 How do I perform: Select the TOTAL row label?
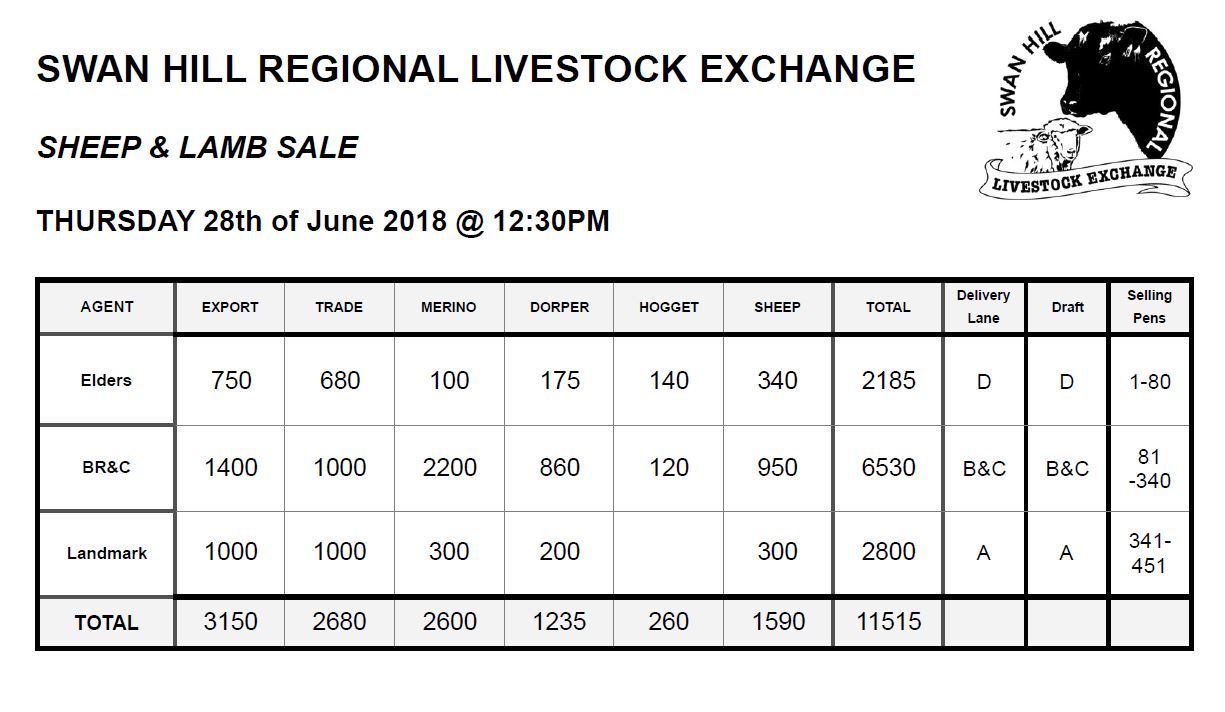(106, 622)
